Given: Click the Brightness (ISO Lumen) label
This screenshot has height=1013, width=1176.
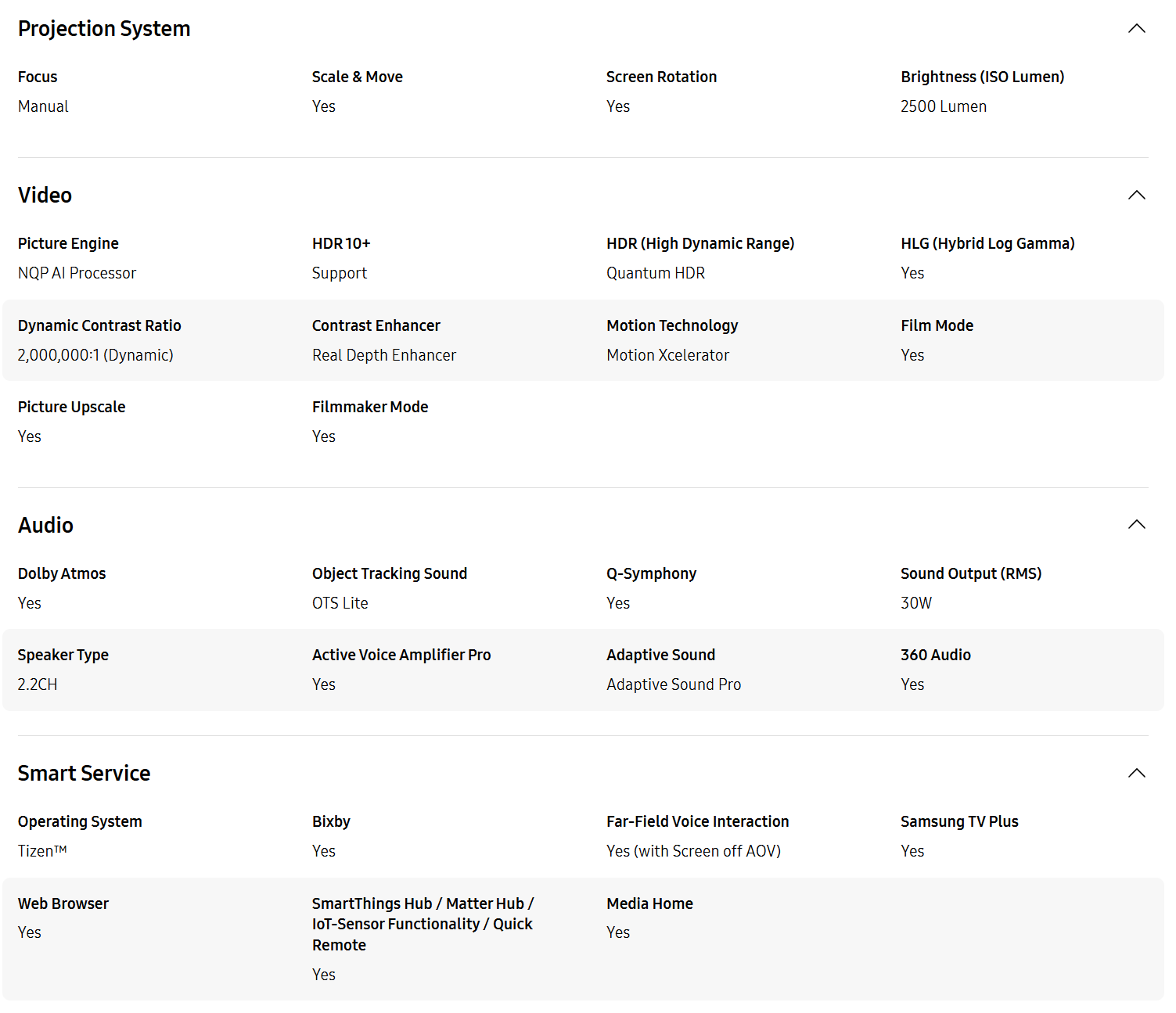Looking at the screenshot, I should click(982, 77).
